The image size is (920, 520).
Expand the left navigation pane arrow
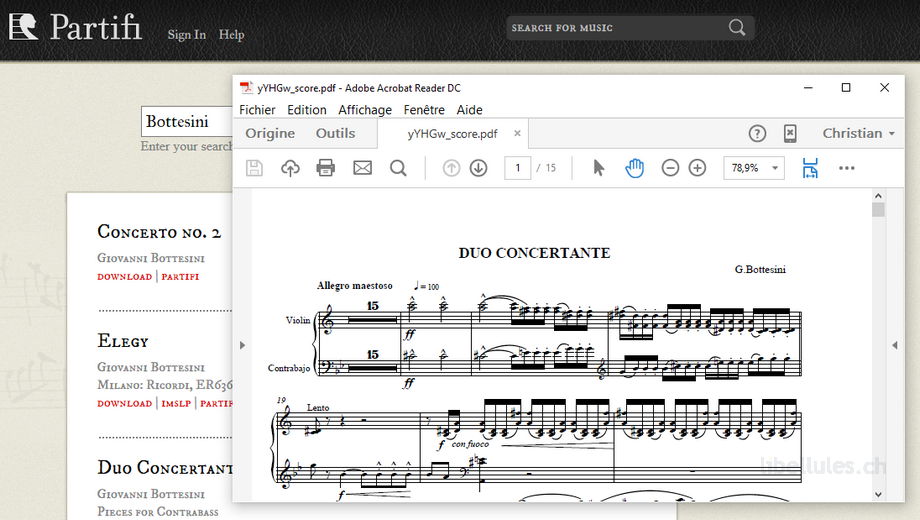pyautogui.click(x=242, y=345)
